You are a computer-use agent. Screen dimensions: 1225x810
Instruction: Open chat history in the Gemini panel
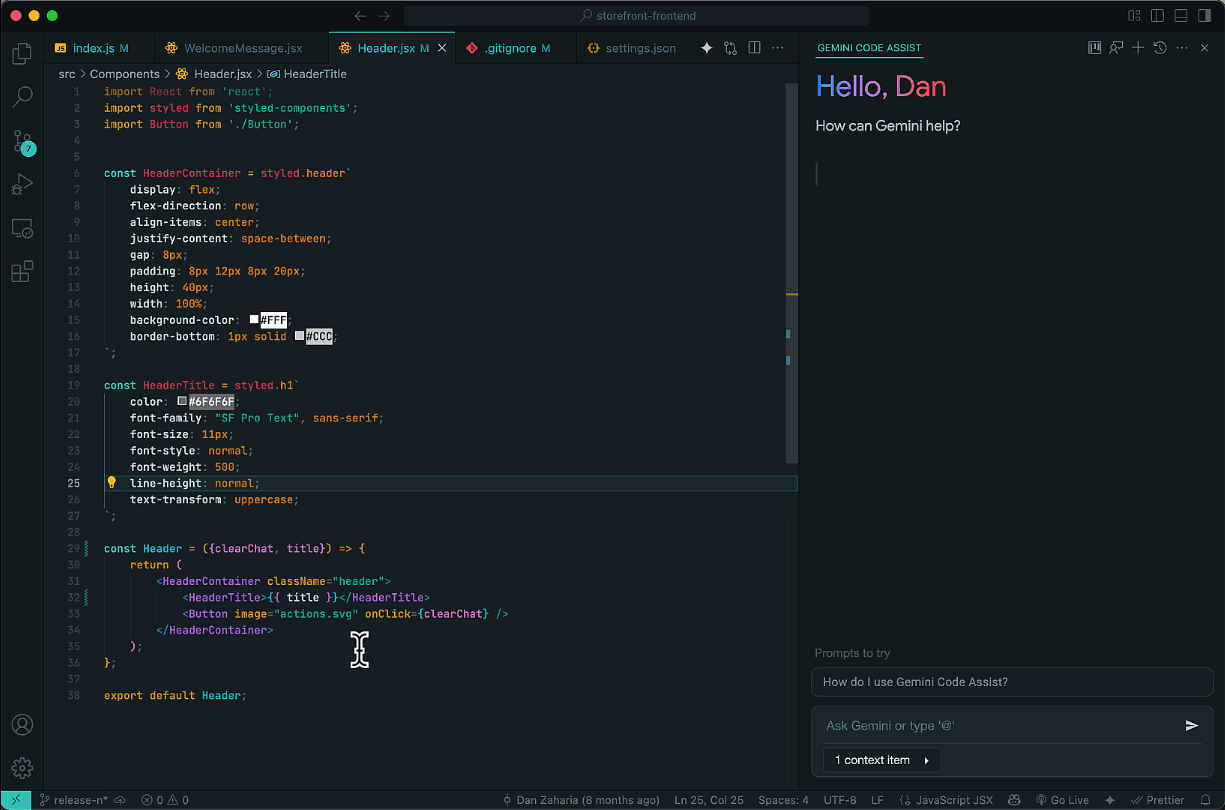tap(1159, 47)
